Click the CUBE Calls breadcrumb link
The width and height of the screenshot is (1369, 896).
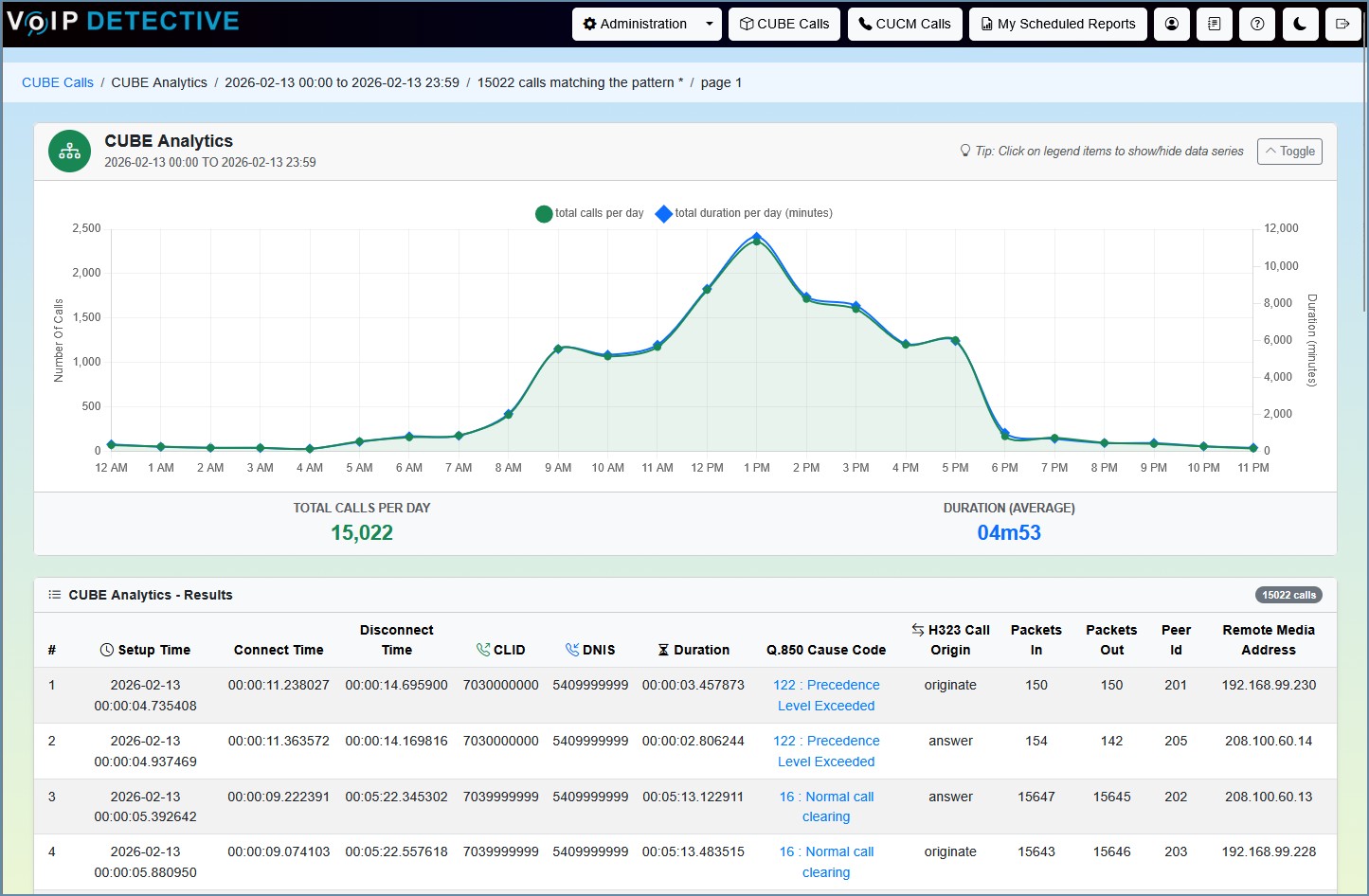(x=58, y=82)
